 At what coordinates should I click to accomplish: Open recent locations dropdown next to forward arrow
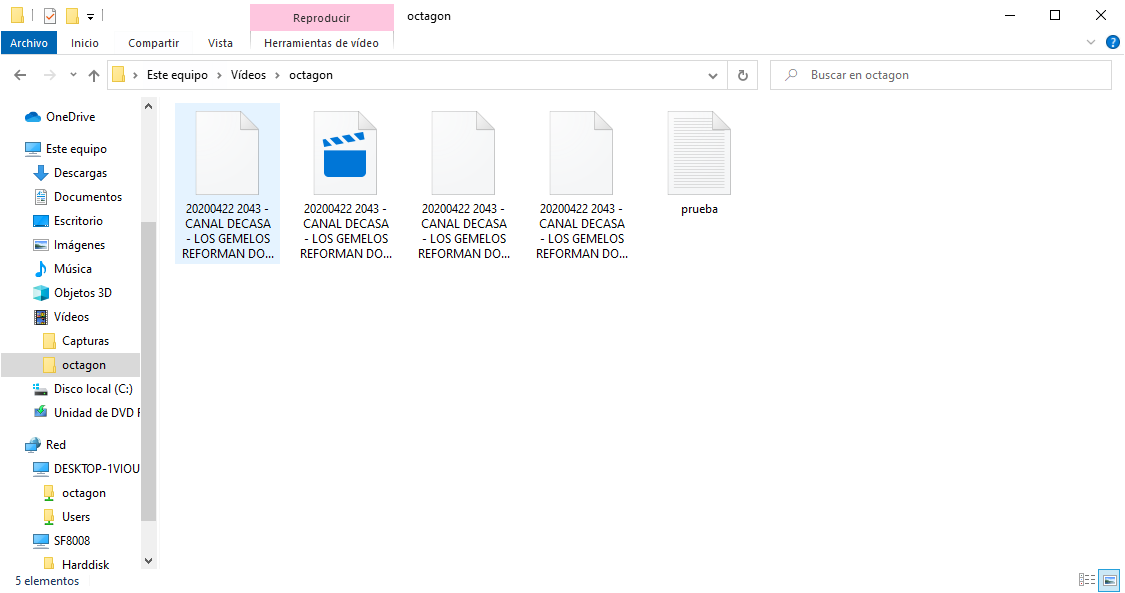73,75
